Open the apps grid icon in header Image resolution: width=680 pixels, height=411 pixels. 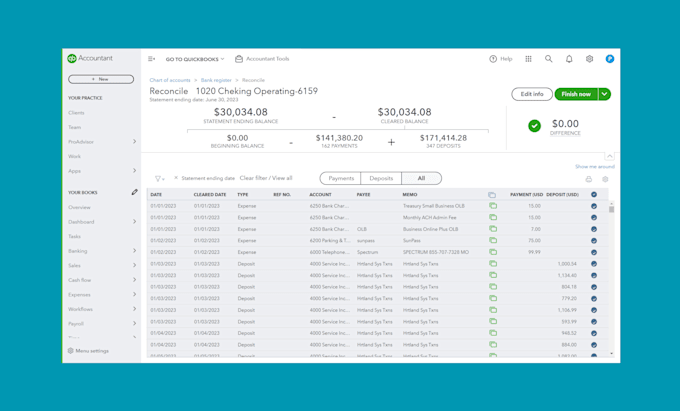click(x=528, y=59)
